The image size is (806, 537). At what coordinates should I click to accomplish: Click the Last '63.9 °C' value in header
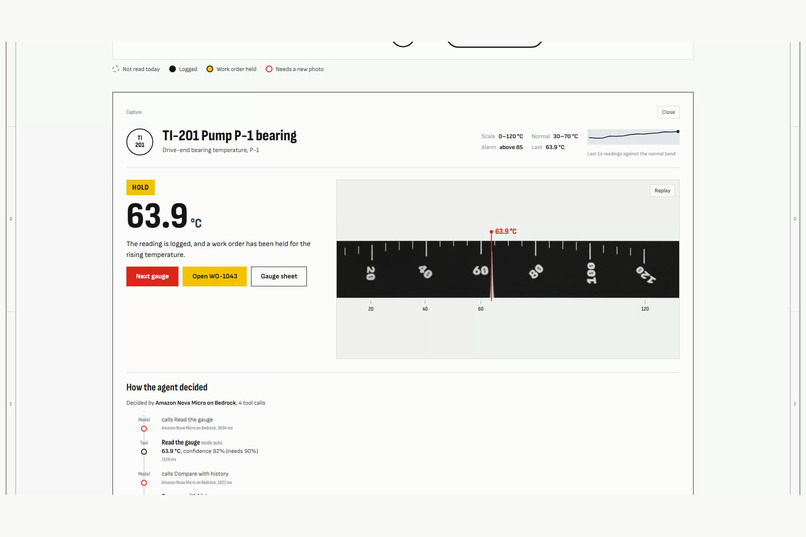coord(555,147)
